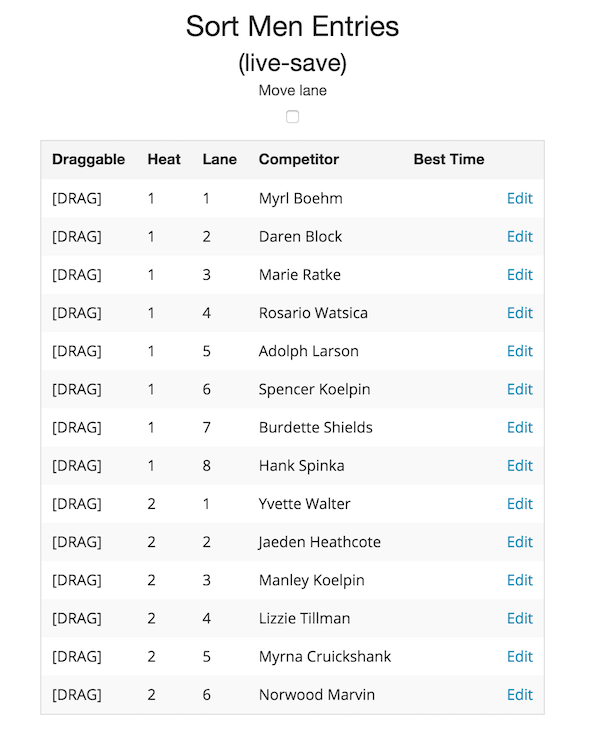Image resolution: width=600 pixels, height=735 pixels.
Task: Click the Heat column header
Action: pos(164,159)
